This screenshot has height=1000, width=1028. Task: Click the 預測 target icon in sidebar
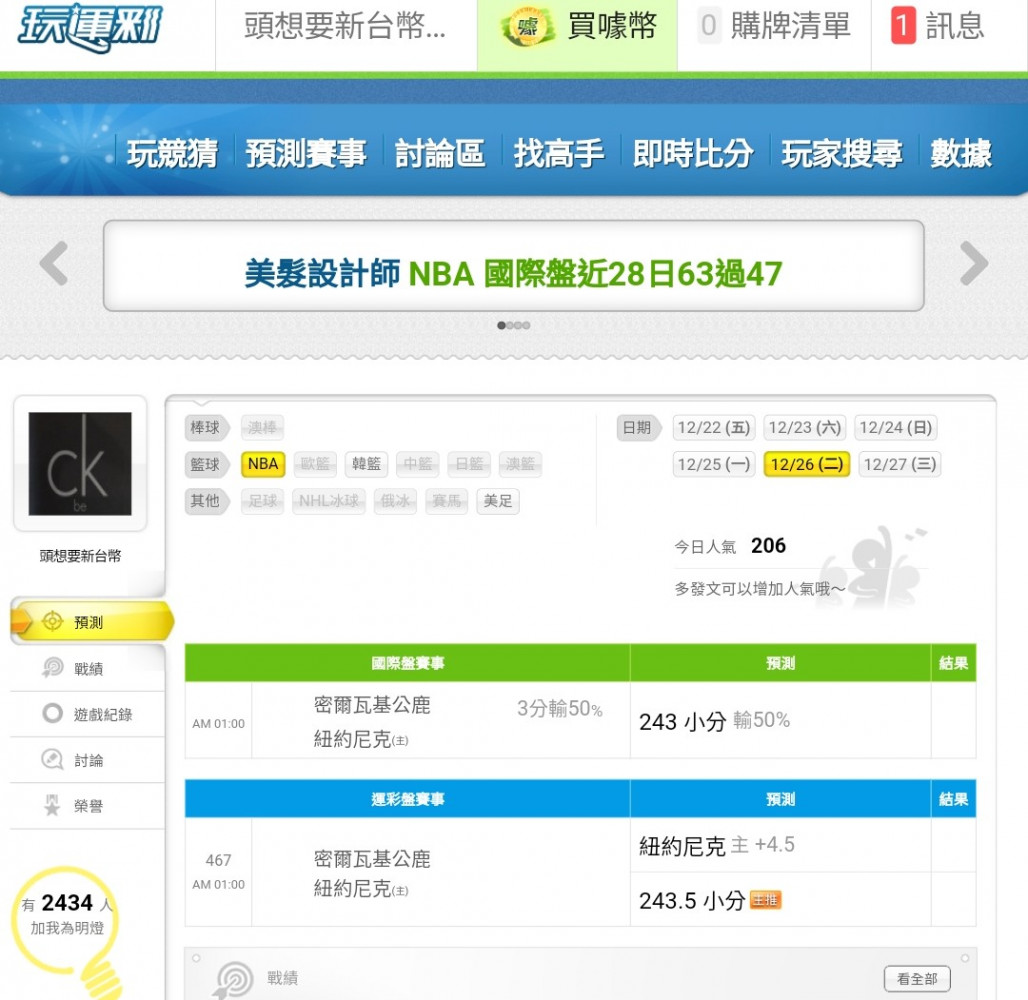52,620
